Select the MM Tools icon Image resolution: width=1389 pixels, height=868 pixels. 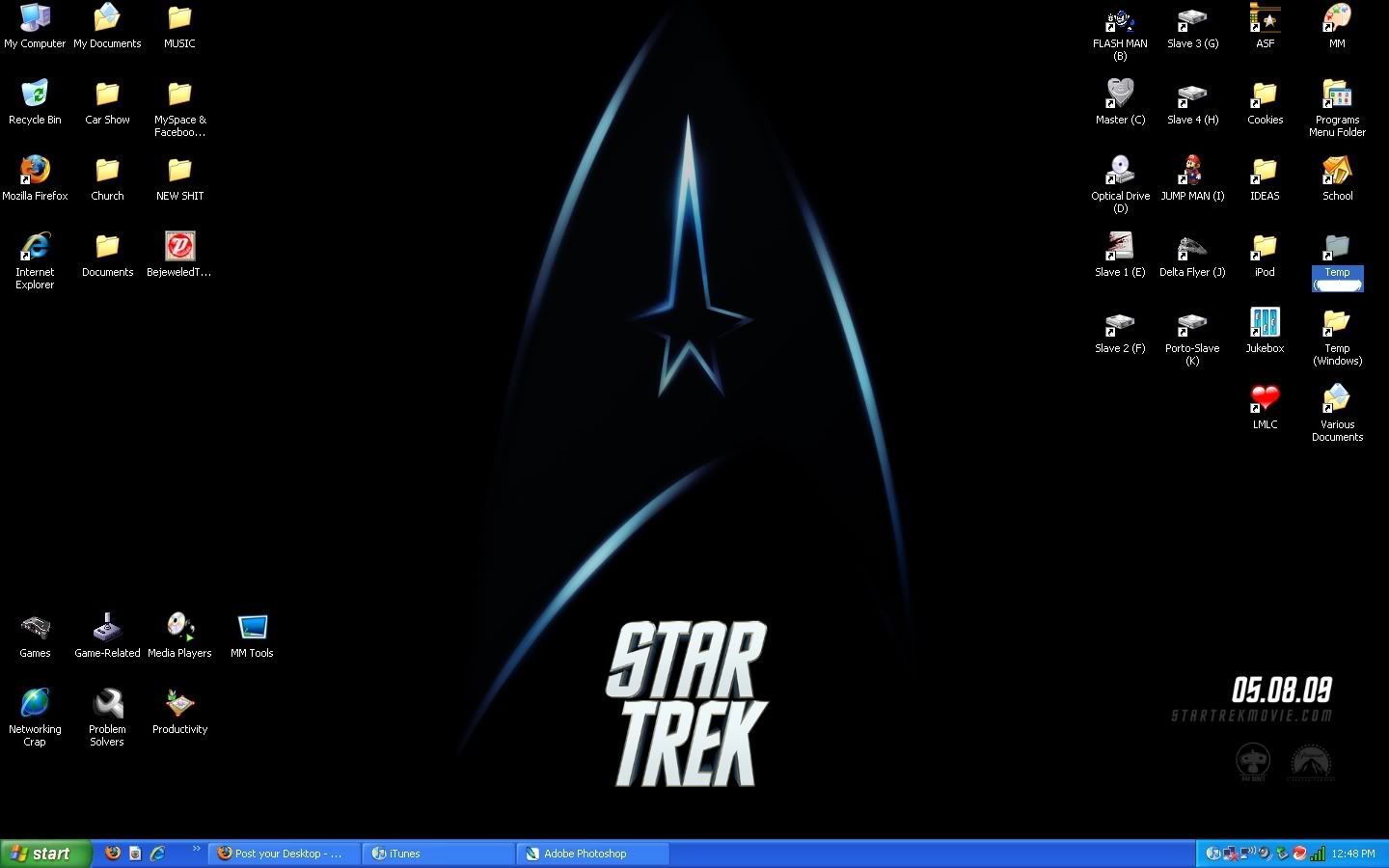click(x=252, y=636)
